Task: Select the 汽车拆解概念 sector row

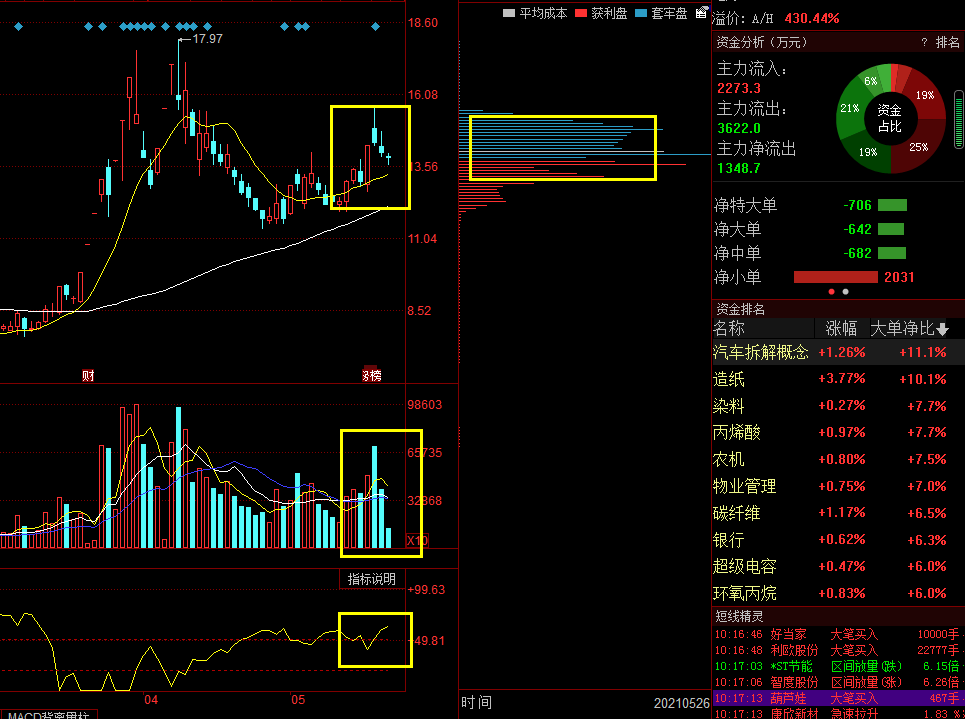Action: click(760, 352)
